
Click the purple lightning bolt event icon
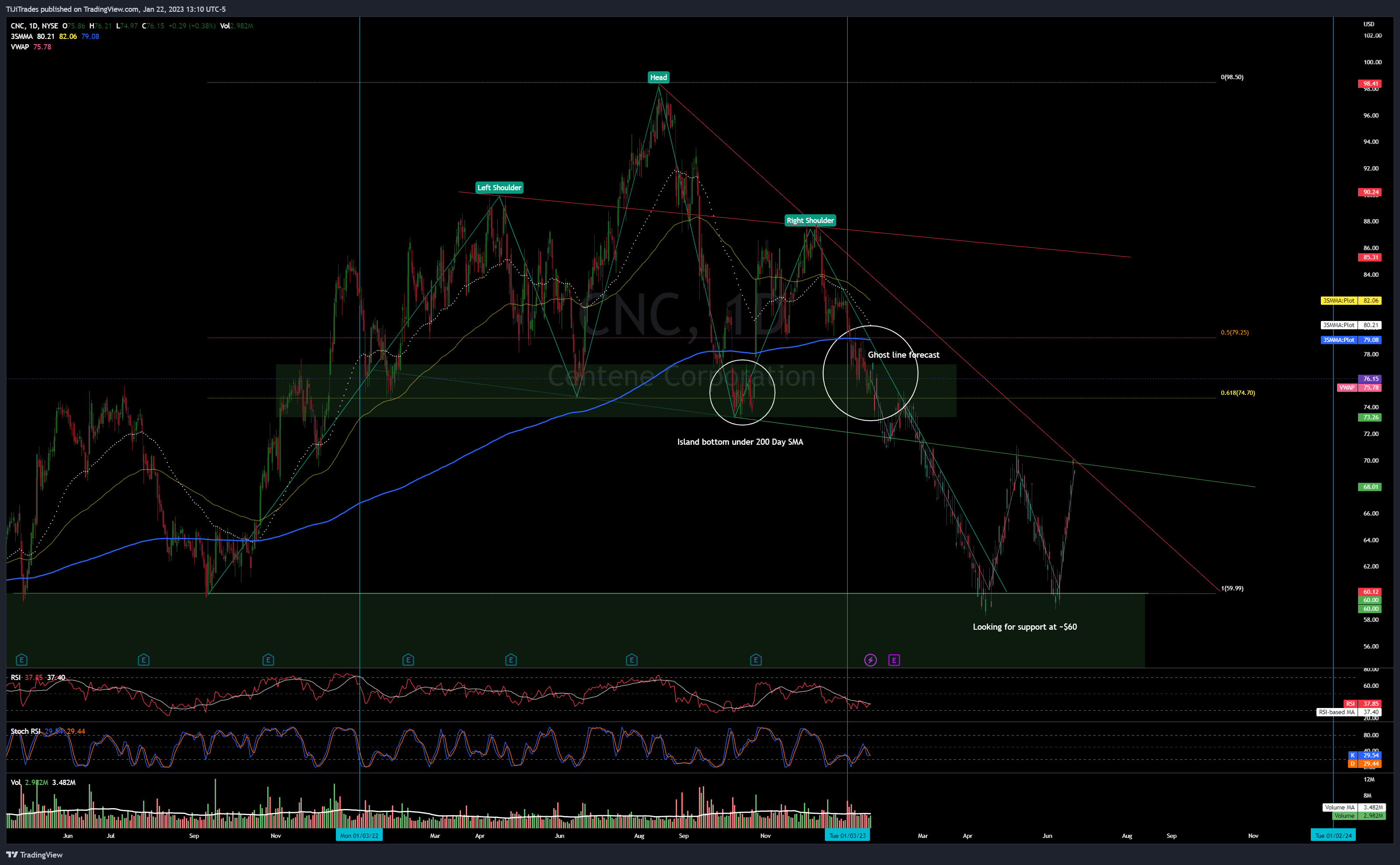pyautogui.click(x=870, y=660)
